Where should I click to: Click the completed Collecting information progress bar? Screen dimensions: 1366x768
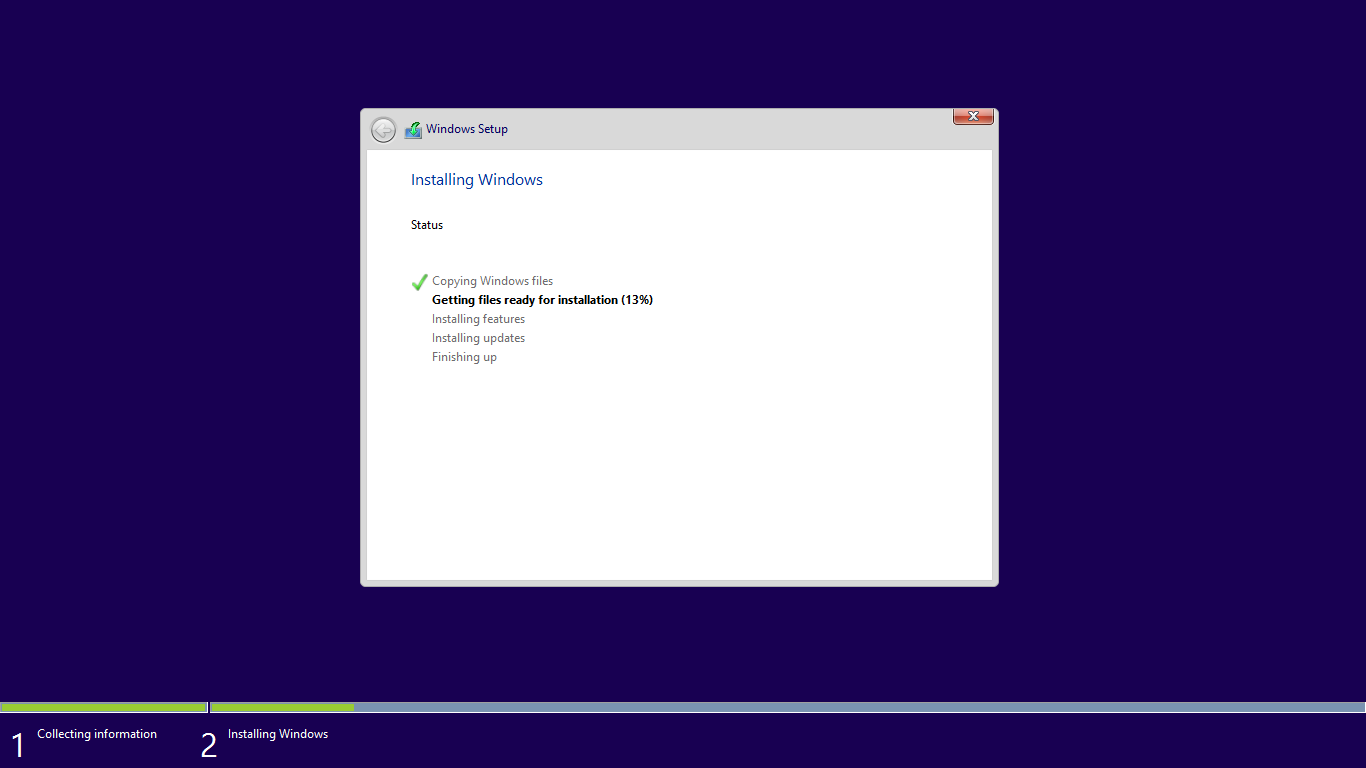click(103, 707)
